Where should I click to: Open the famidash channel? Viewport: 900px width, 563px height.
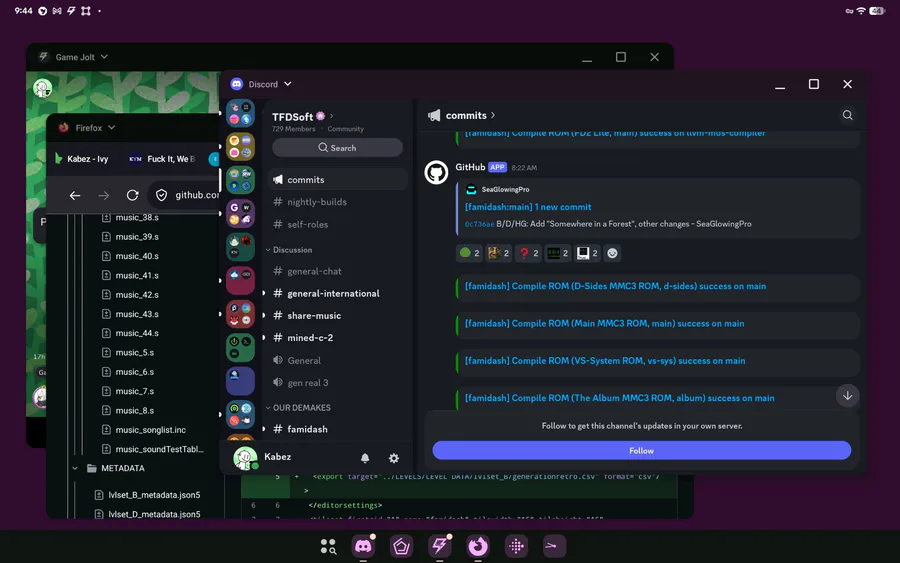[x=338, y=429]
